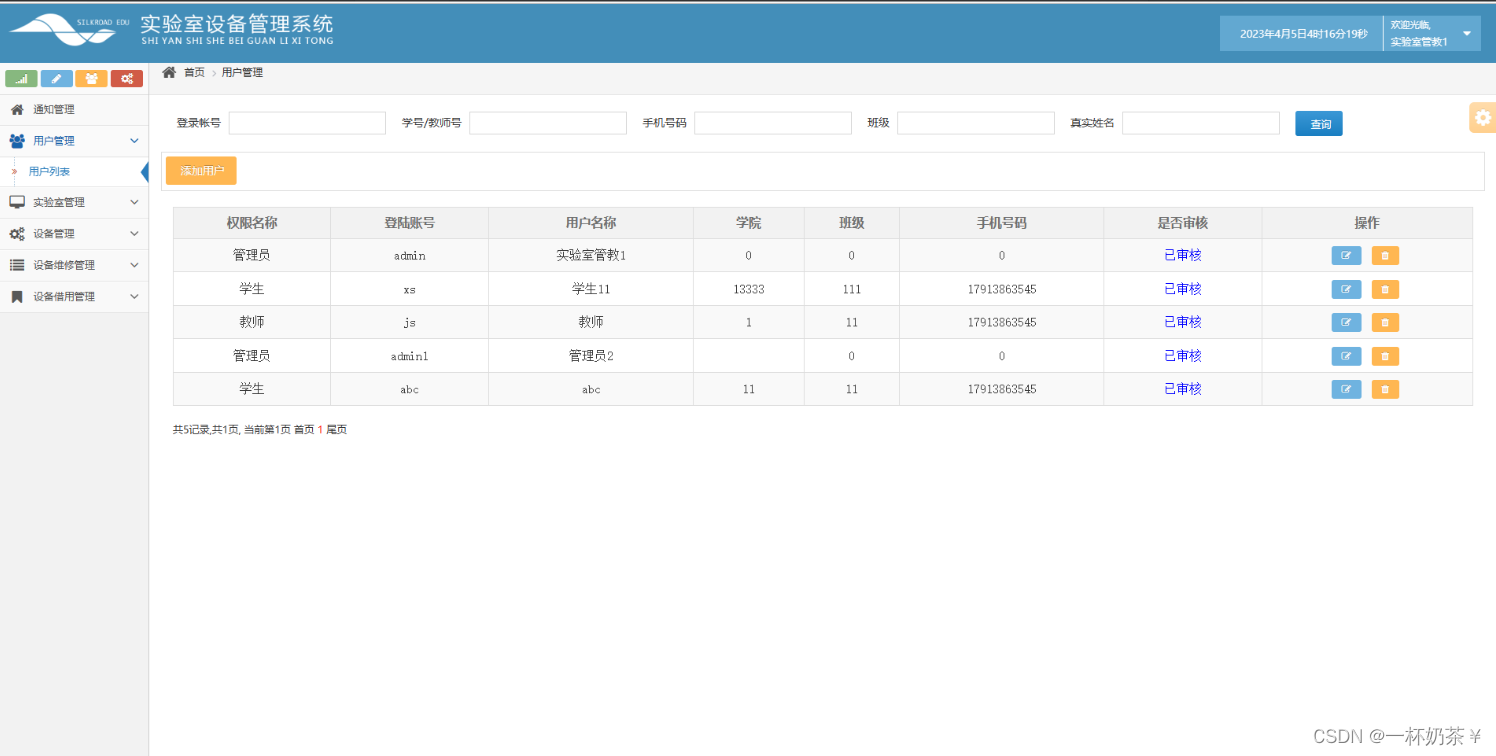Open 通知管理 in the sidebar
Screen dimensions: 1496x756
coord(74,109)
